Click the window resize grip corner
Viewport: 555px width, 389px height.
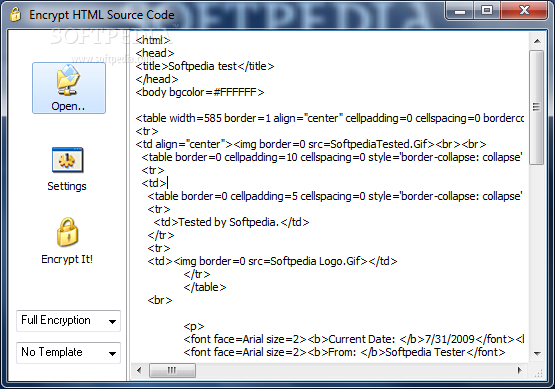(x=538, y=373)
